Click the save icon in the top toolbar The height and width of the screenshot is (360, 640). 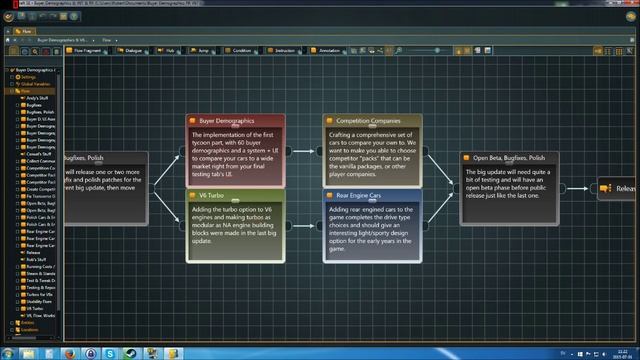pyautogui.click(x=21, y=16)
